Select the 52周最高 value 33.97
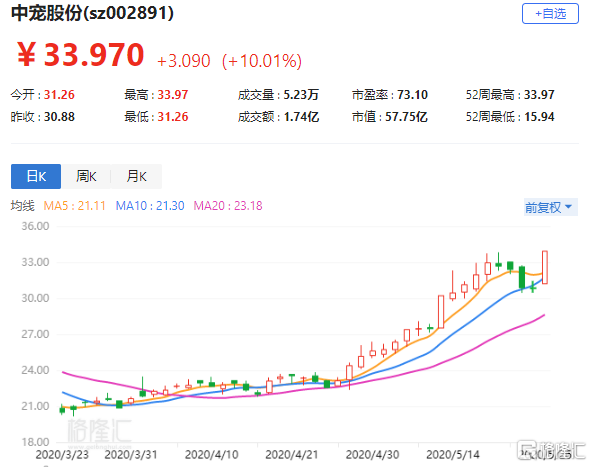 pos(539,95)
